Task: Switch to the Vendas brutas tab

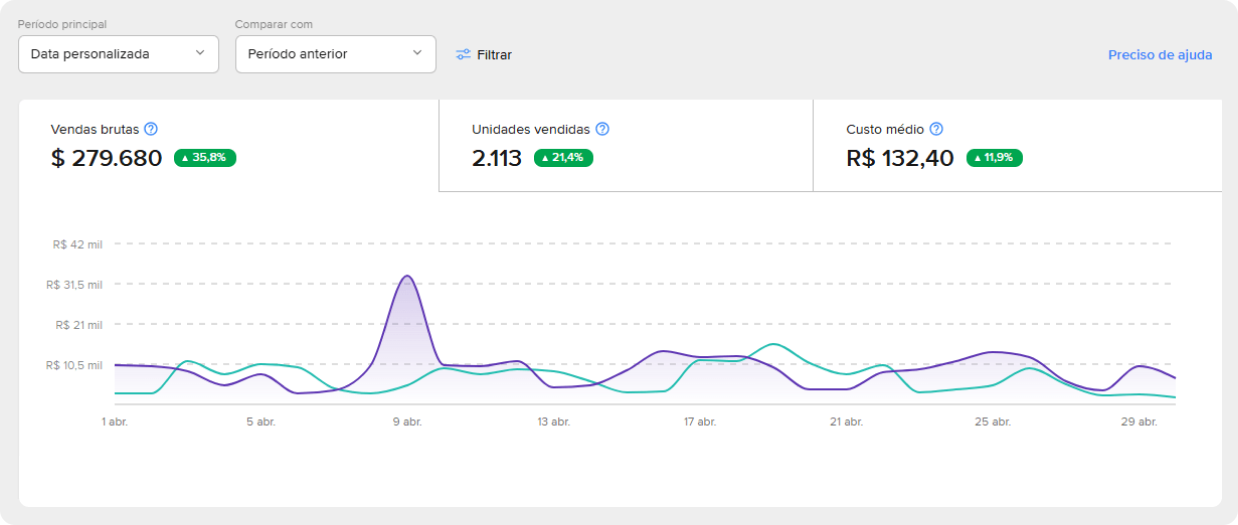Action: pos(228,145)
